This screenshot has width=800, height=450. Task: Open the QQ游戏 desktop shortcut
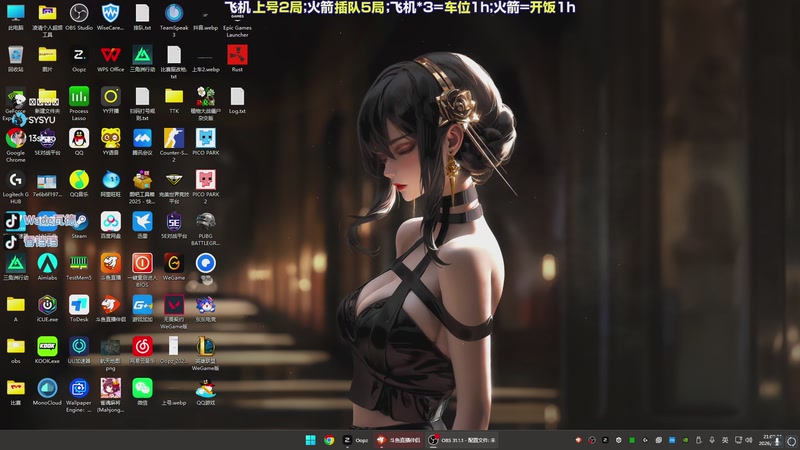pyautogui.click(x=205, y=391)
